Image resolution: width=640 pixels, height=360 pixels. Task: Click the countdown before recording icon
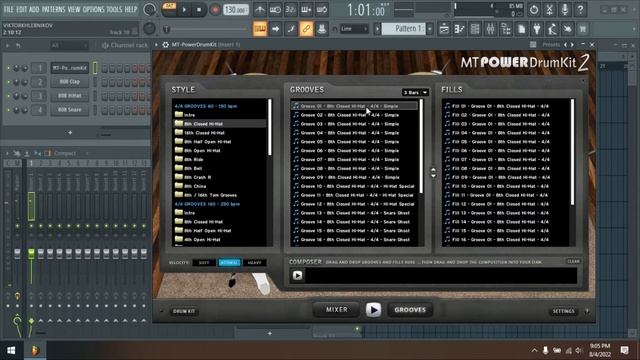291,9
